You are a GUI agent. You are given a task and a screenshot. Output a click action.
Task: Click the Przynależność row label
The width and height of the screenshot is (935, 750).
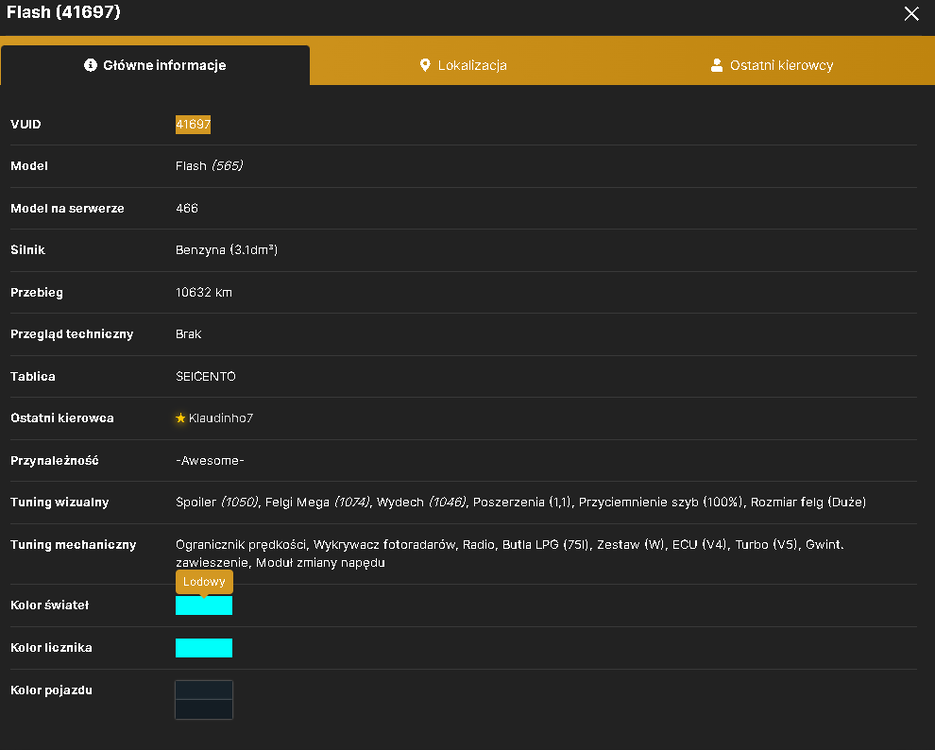click(54, 460)
